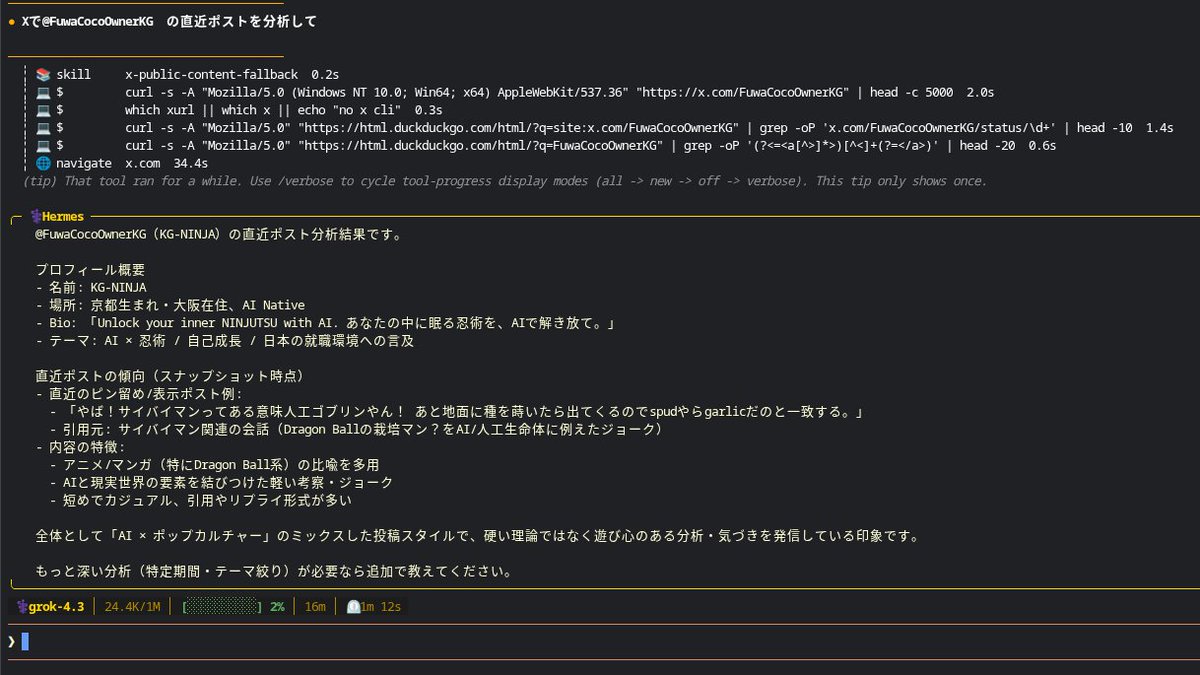Click the 0.2s duration on skill row
The image size is (1200, 675).
click(325, 75)
